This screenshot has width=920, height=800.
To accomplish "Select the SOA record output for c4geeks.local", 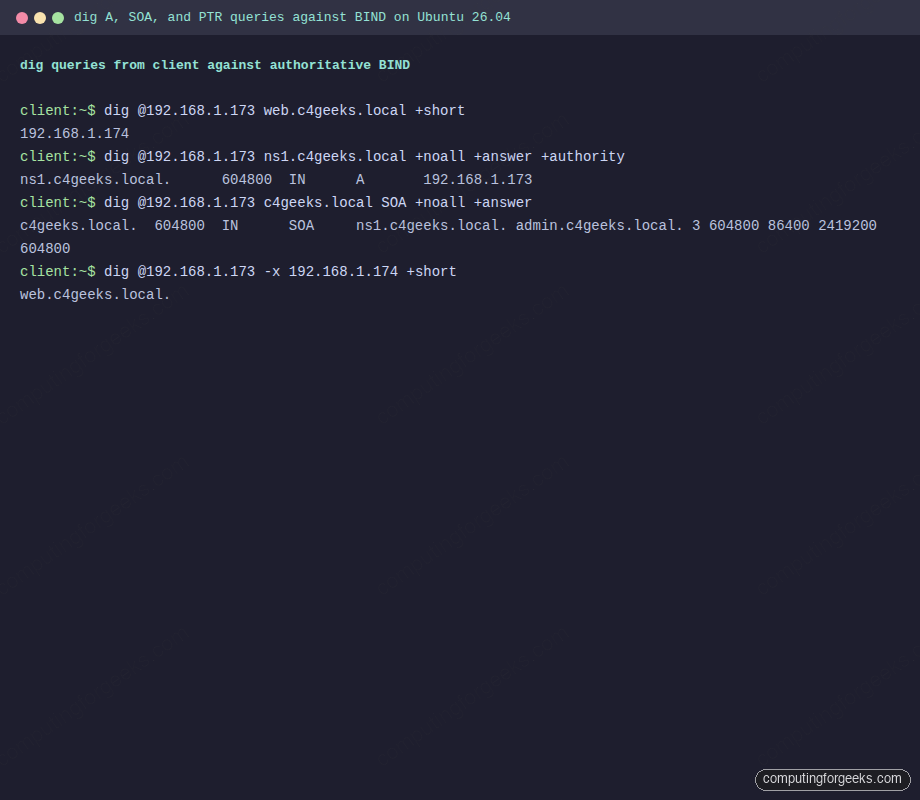I will click(x=448, y=225).
